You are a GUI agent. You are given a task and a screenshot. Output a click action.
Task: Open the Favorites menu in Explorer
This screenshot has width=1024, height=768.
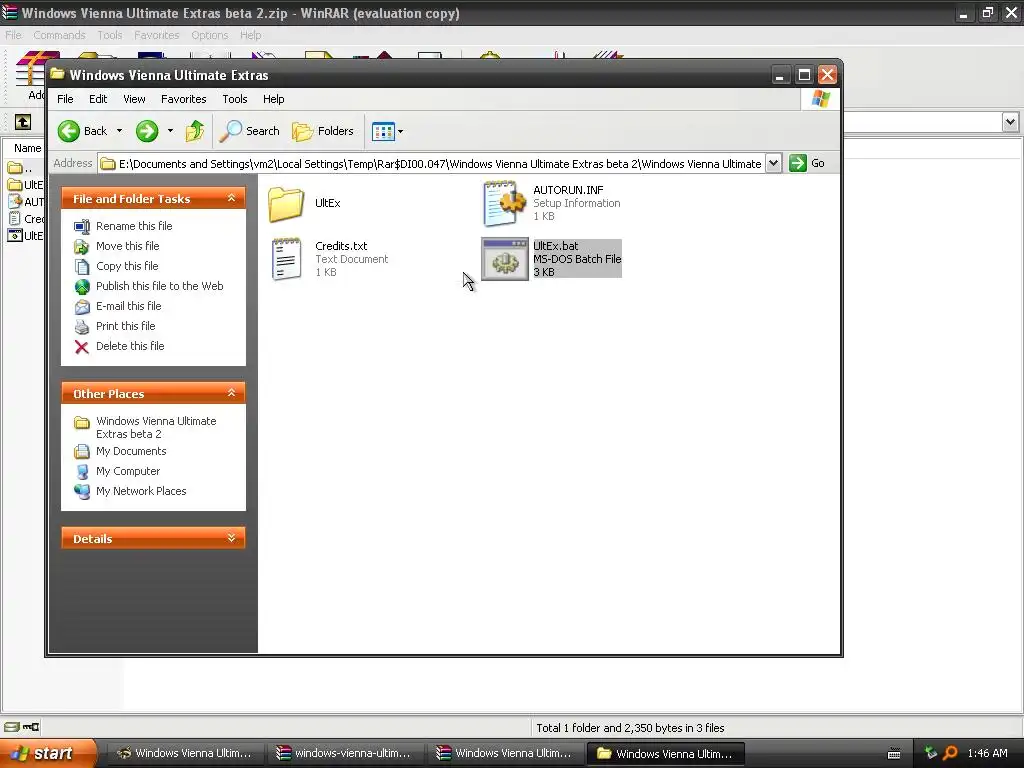click(184, 99)
